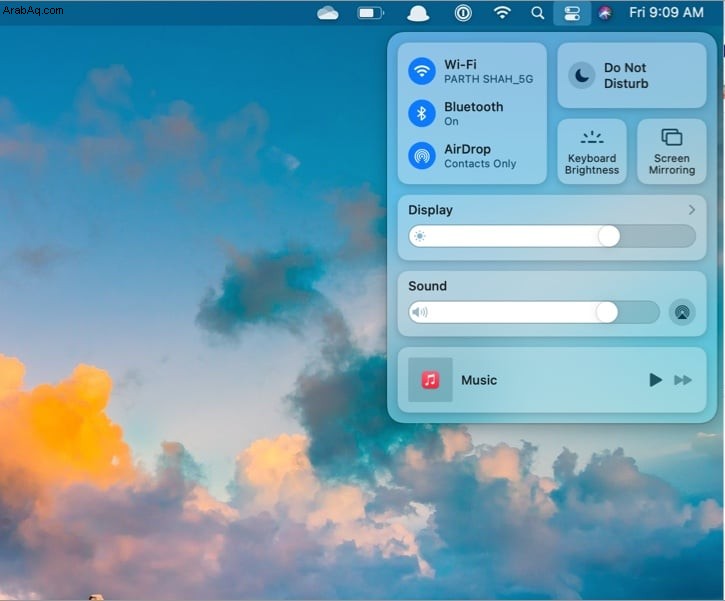Open the Music app artwork icon
Screen dimensions: 725x601
(430, 380)
